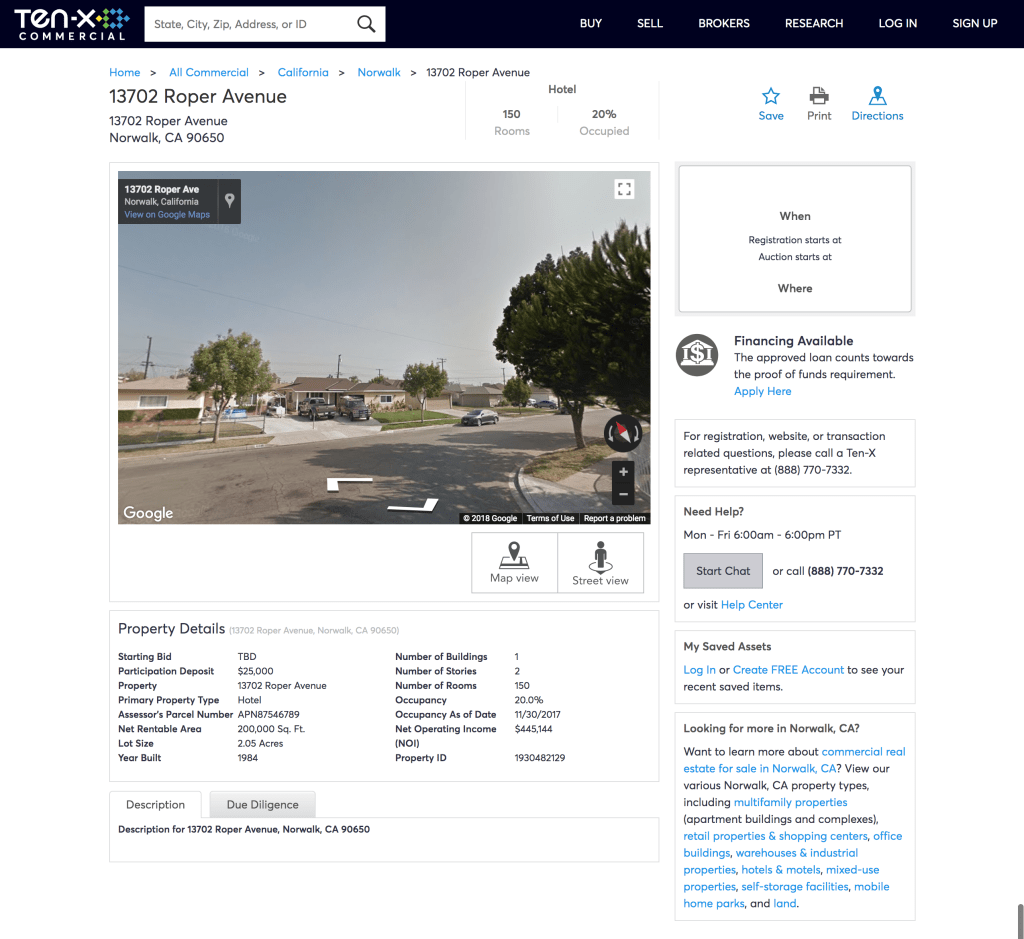Open the Due Diligence tab
The image size is (1024, 939).
coord(262,804)
